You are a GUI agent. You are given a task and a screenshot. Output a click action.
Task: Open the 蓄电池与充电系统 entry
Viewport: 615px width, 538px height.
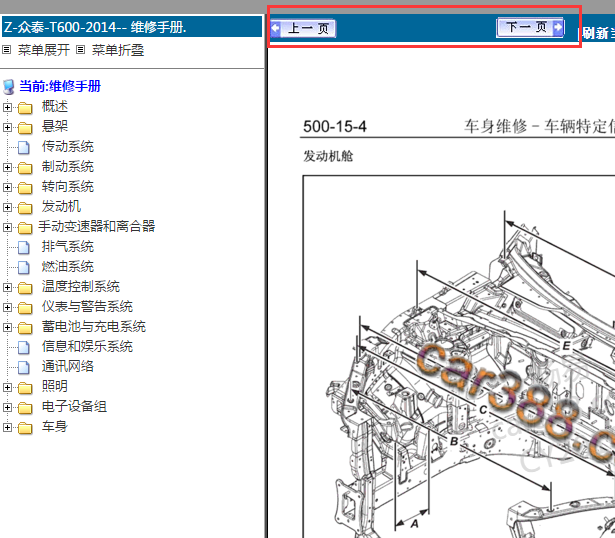pos(94,326)
